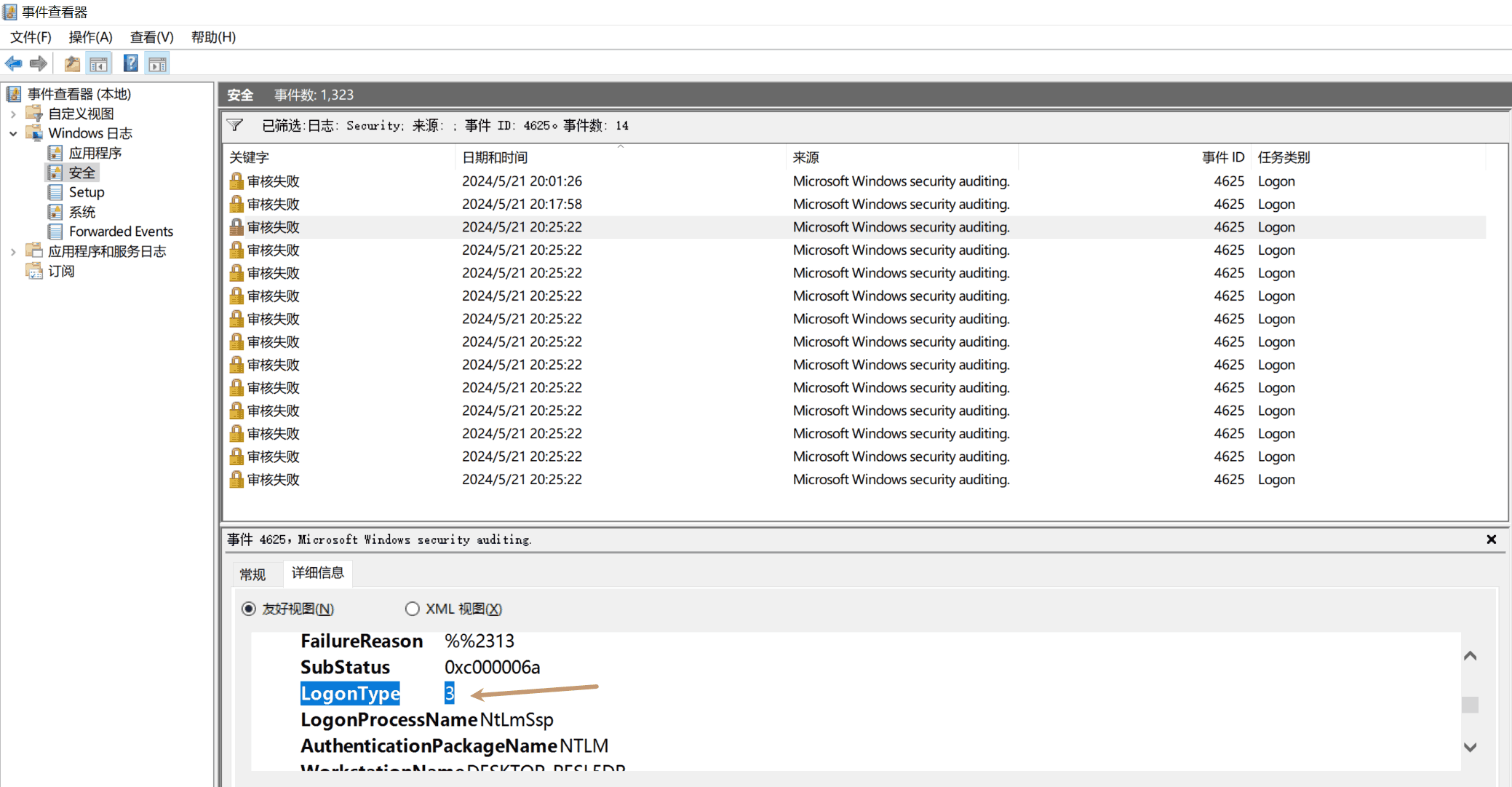Sort by the 日期和时间 column header
Viewport: 1512px width, 787px height.
[x=495, y=157]
